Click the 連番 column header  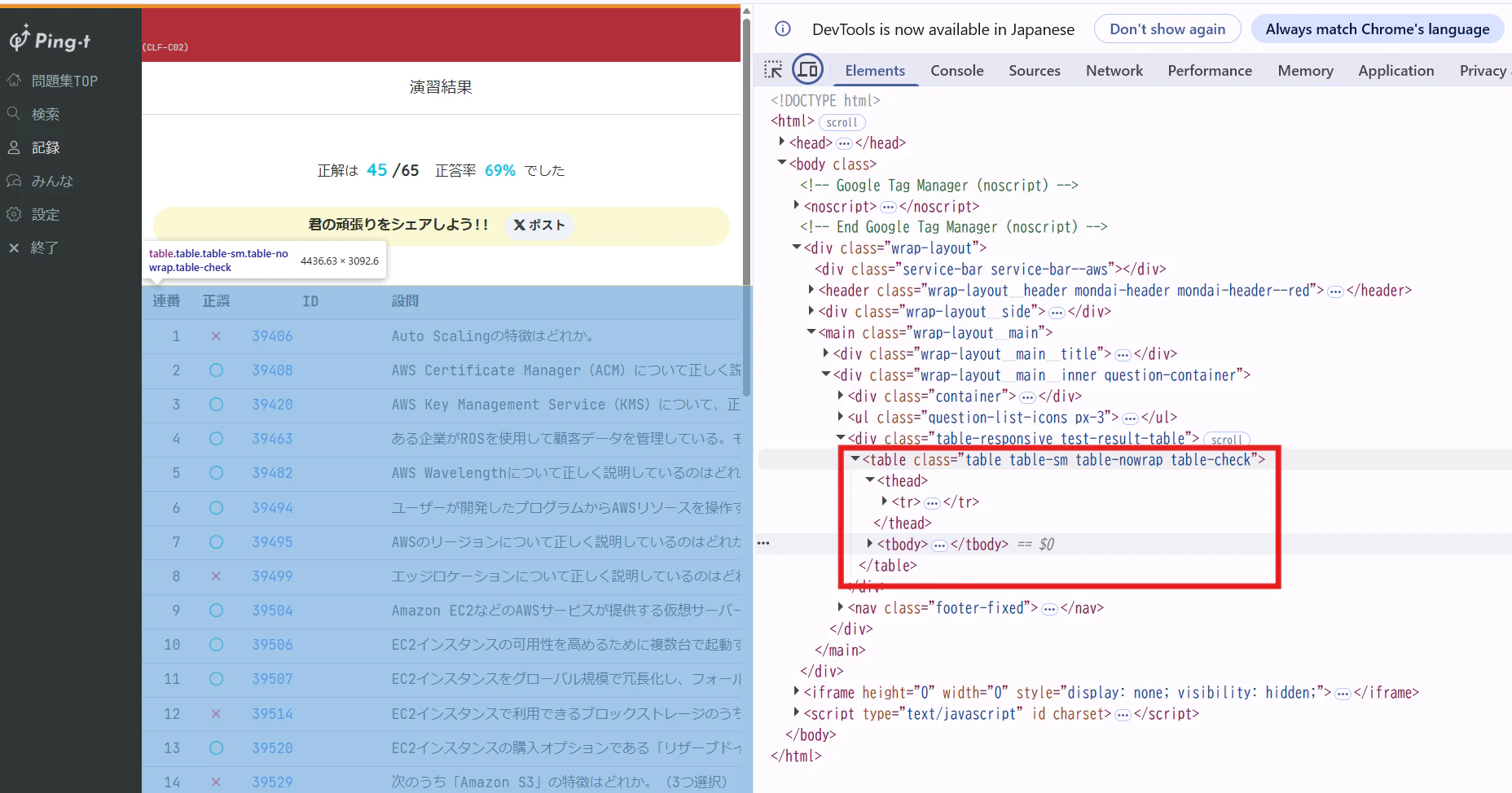point(166,301)
